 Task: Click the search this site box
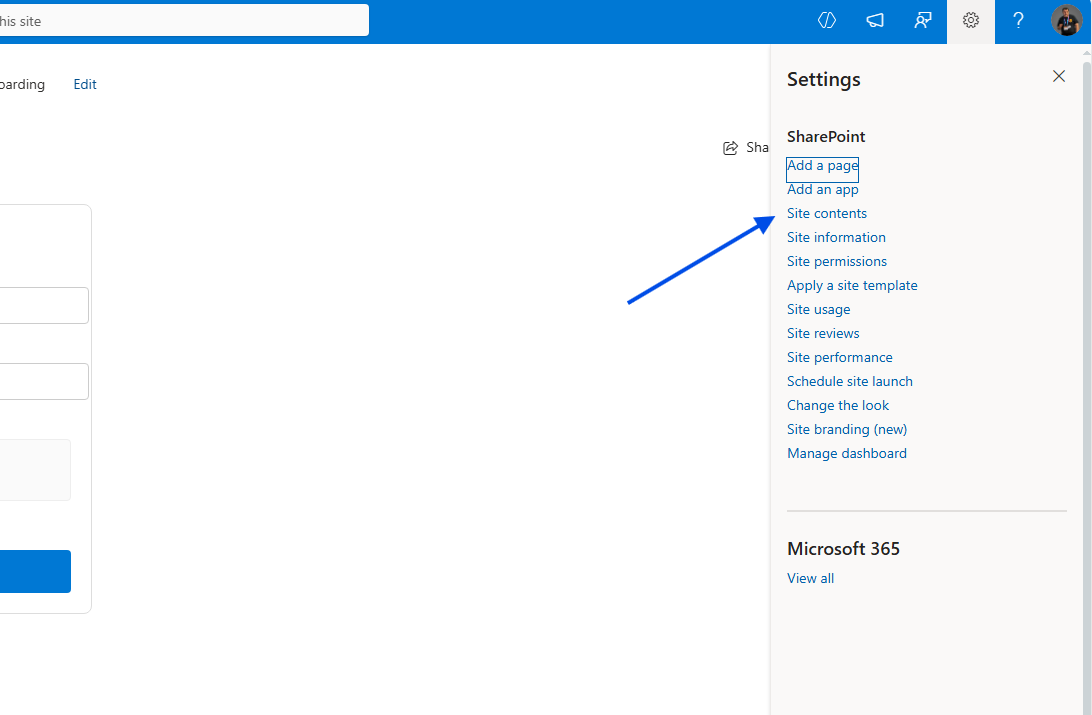click(180, 20)
